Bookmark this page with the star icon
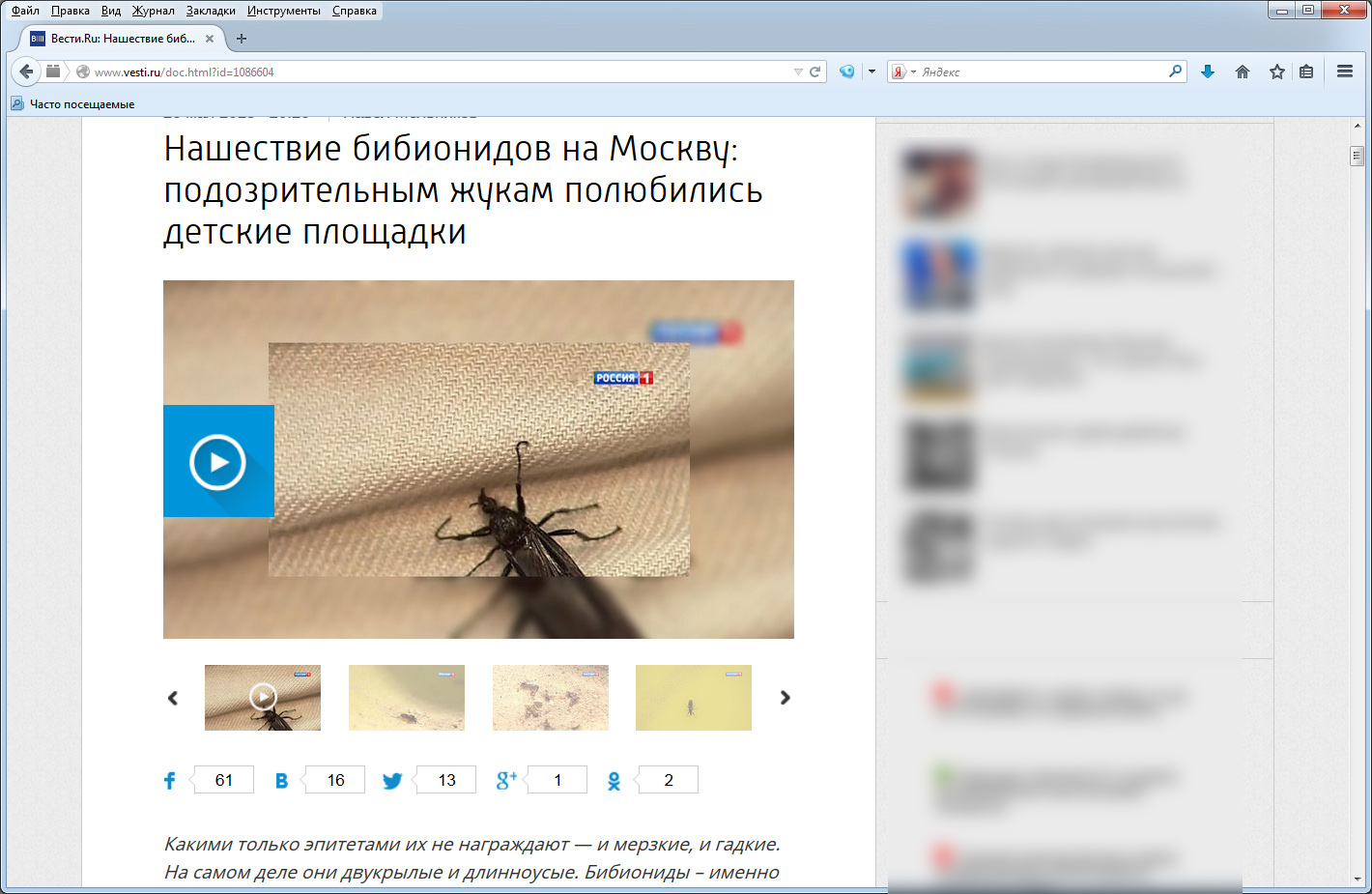Image resolution: width=1372 pixels, height=894 pixels. (x=1277, y=72)
